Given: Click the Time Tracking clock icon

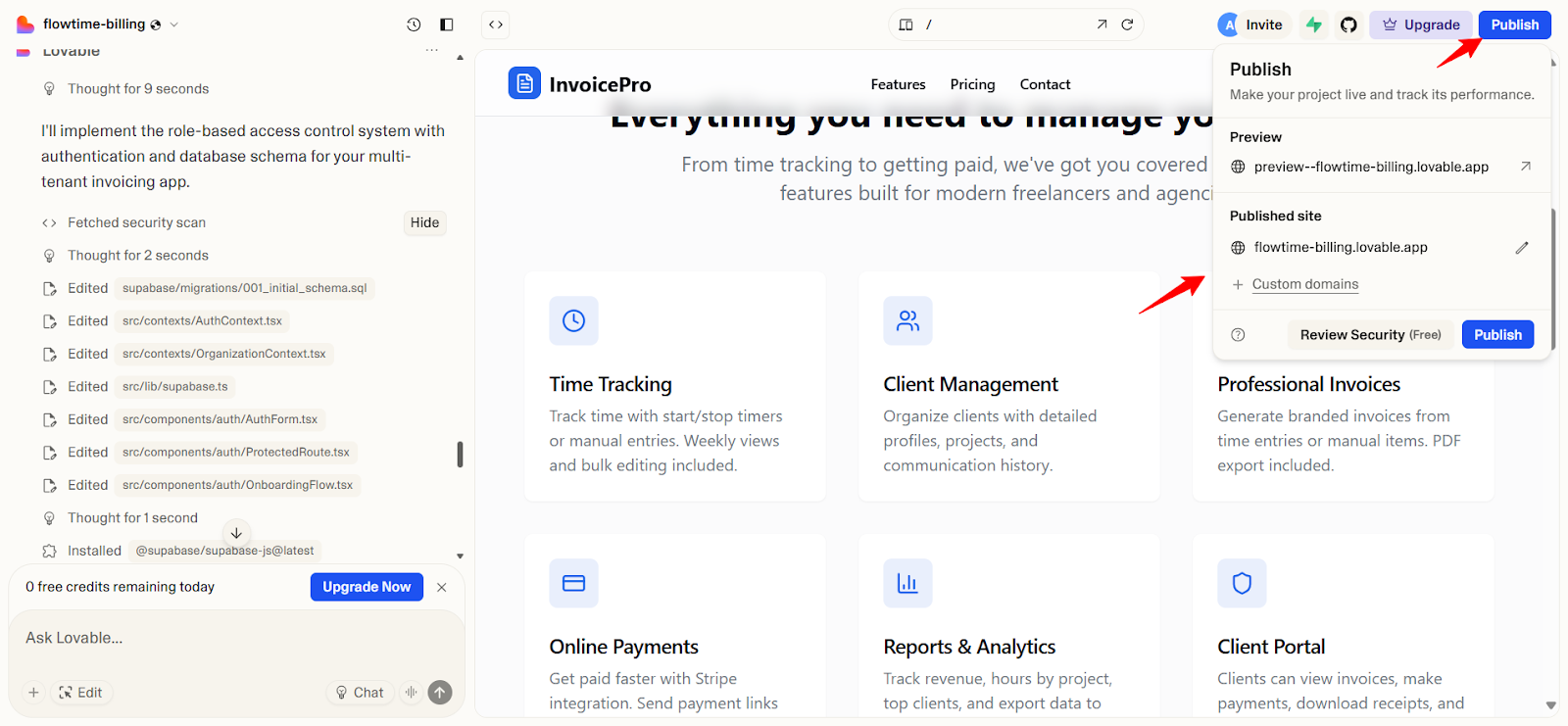Looking at the screenshot, I should [x=573, y=320].
